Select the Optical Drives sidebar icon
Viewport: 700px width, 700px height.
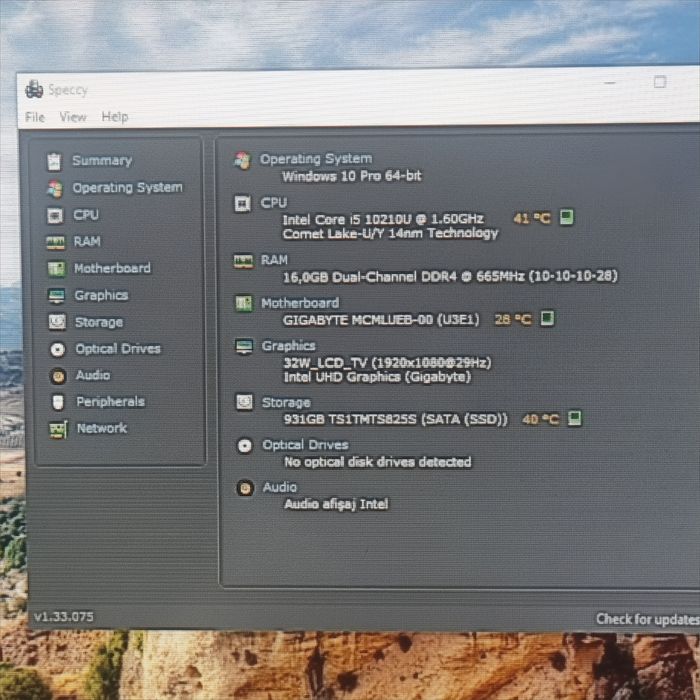pyautogui.click(x=58, y=349)
